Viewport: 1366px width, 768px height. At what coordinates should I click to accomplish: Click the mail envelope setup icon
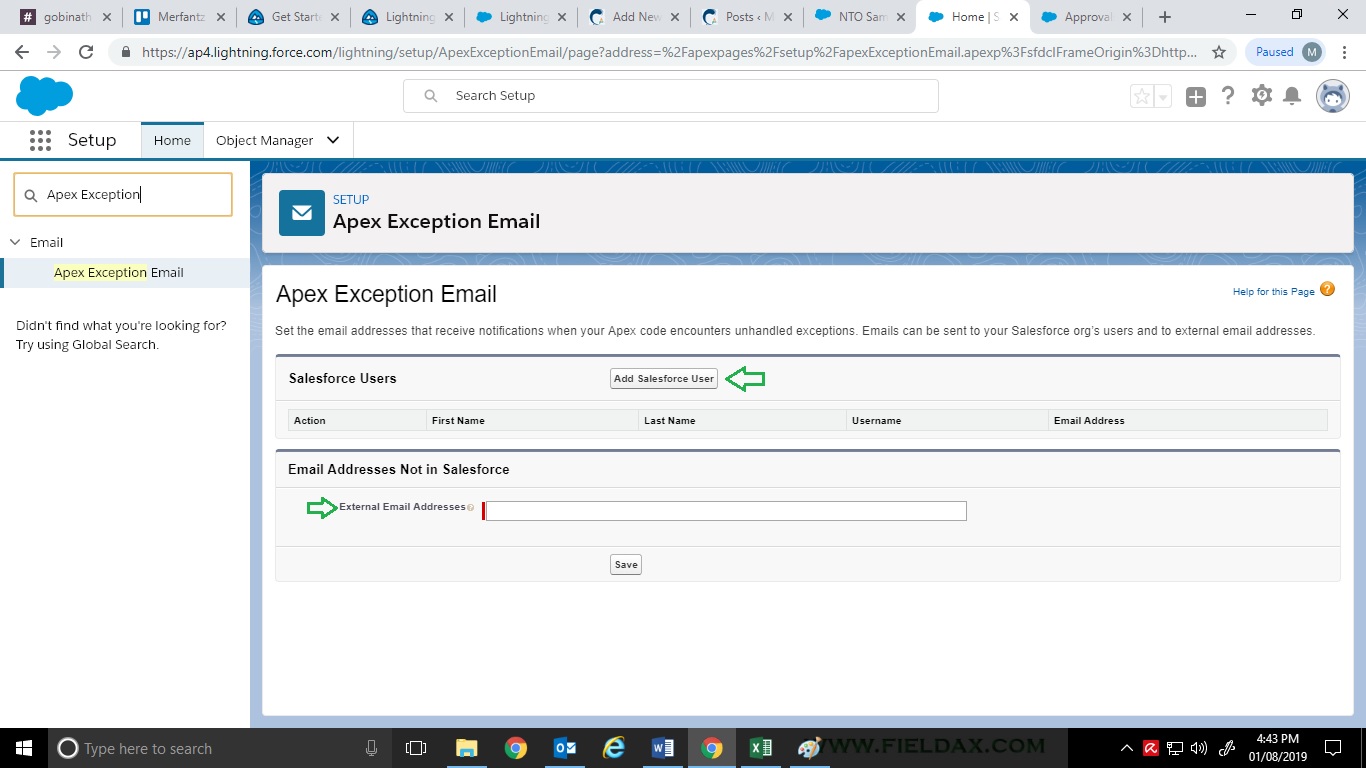click(302, 213)
